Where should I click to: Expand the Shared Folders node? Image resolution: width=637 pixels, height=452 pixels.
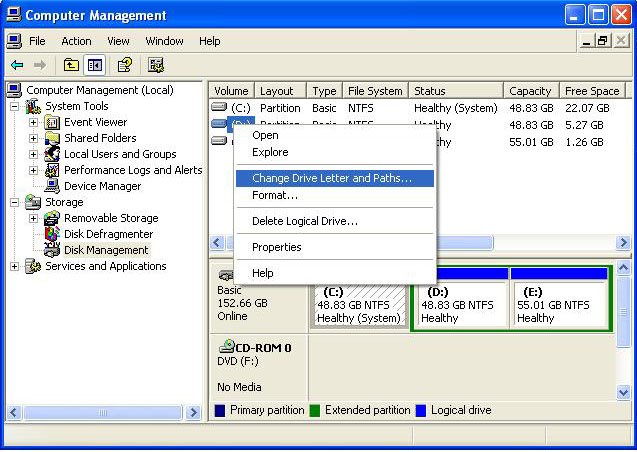tap(33, 138)
